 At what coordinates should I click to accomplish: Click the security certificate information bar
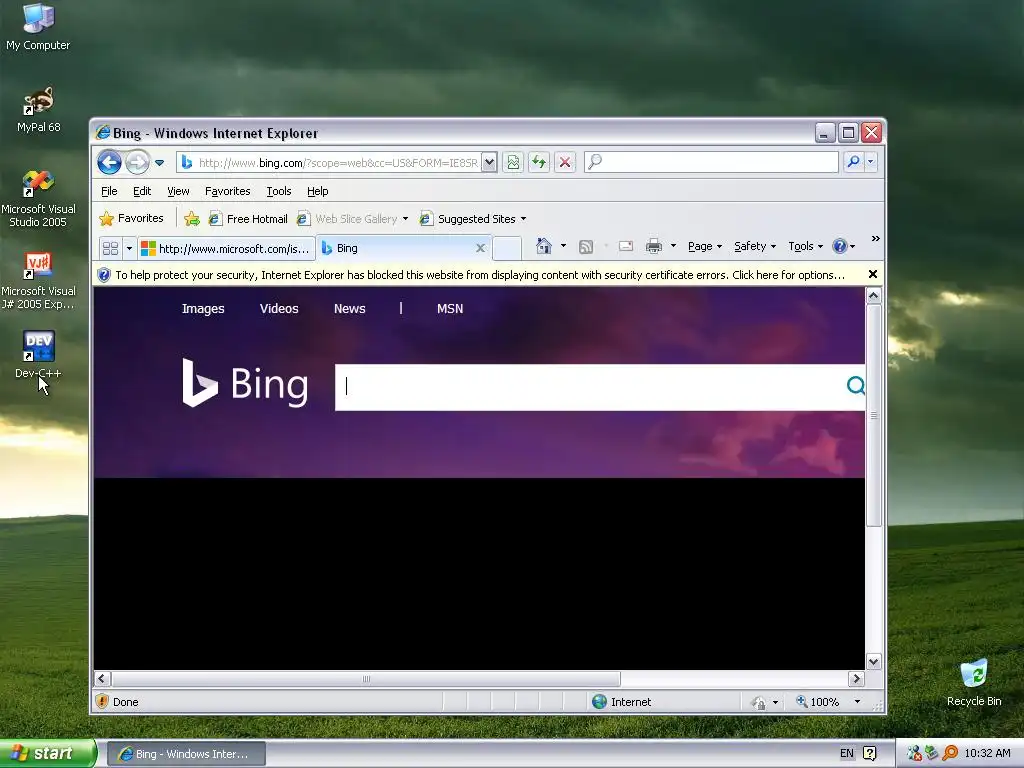[x=480, y=275]
